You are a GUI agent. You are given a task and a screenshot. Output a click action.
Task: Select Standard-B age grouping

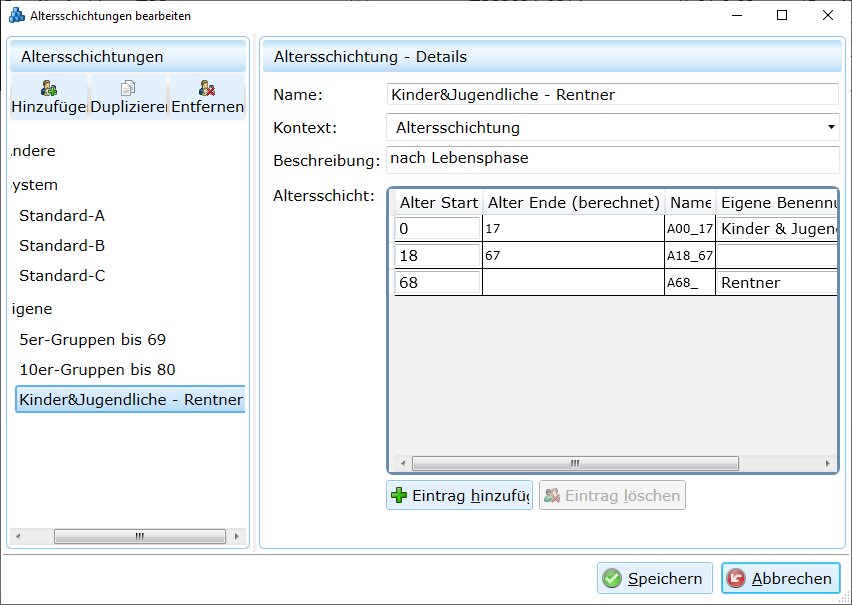click(x=62, y=246)
